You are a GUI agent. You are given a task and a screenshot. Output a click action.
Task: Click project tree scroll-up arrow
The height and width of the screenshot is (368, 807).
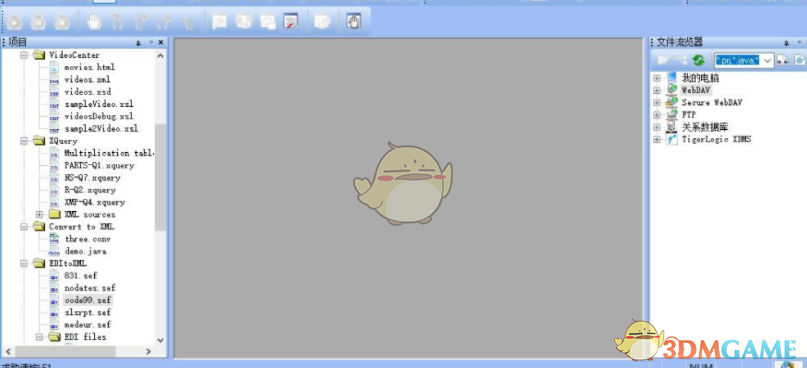pos(160,55)
